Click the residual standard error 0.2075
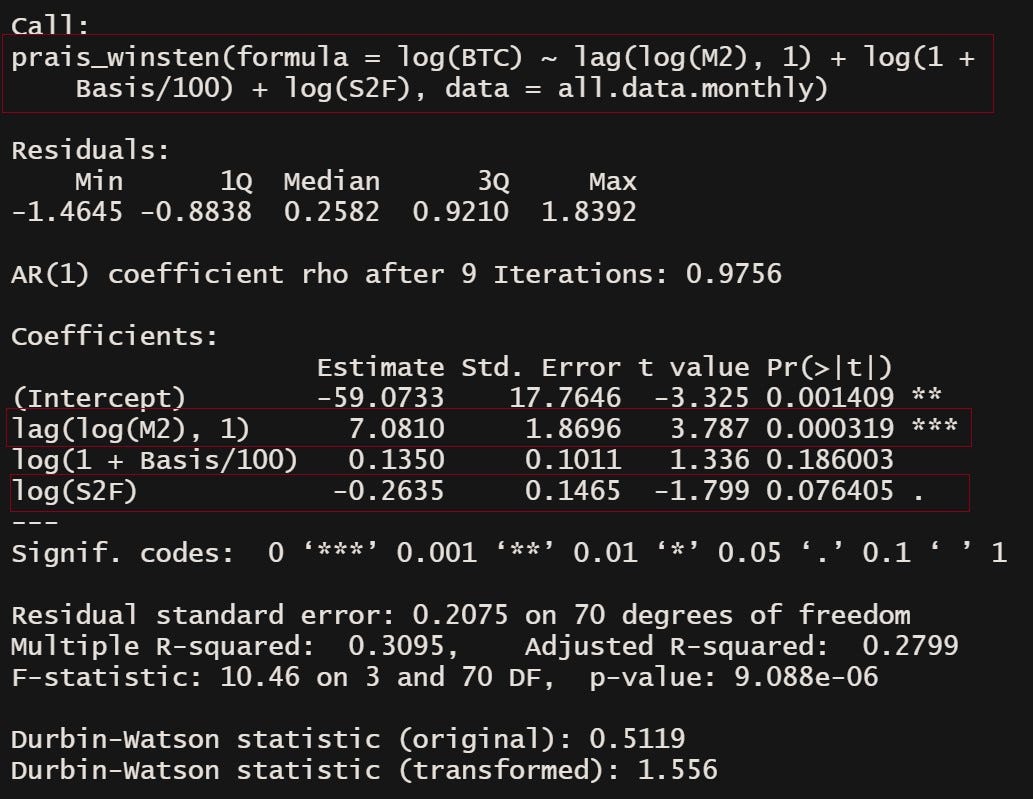The image size is (1033, 799). click(x=461, y=615)
